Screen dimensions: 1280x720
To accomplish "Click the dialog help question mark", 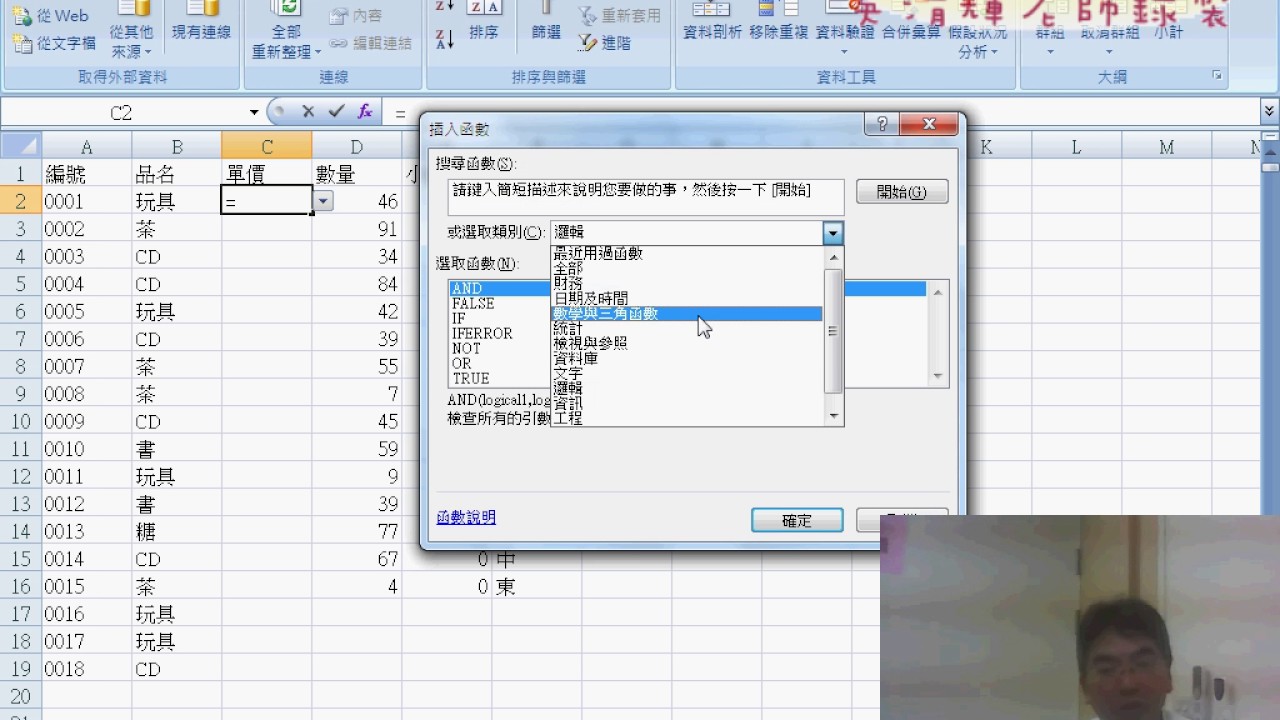I will (882, 124).
